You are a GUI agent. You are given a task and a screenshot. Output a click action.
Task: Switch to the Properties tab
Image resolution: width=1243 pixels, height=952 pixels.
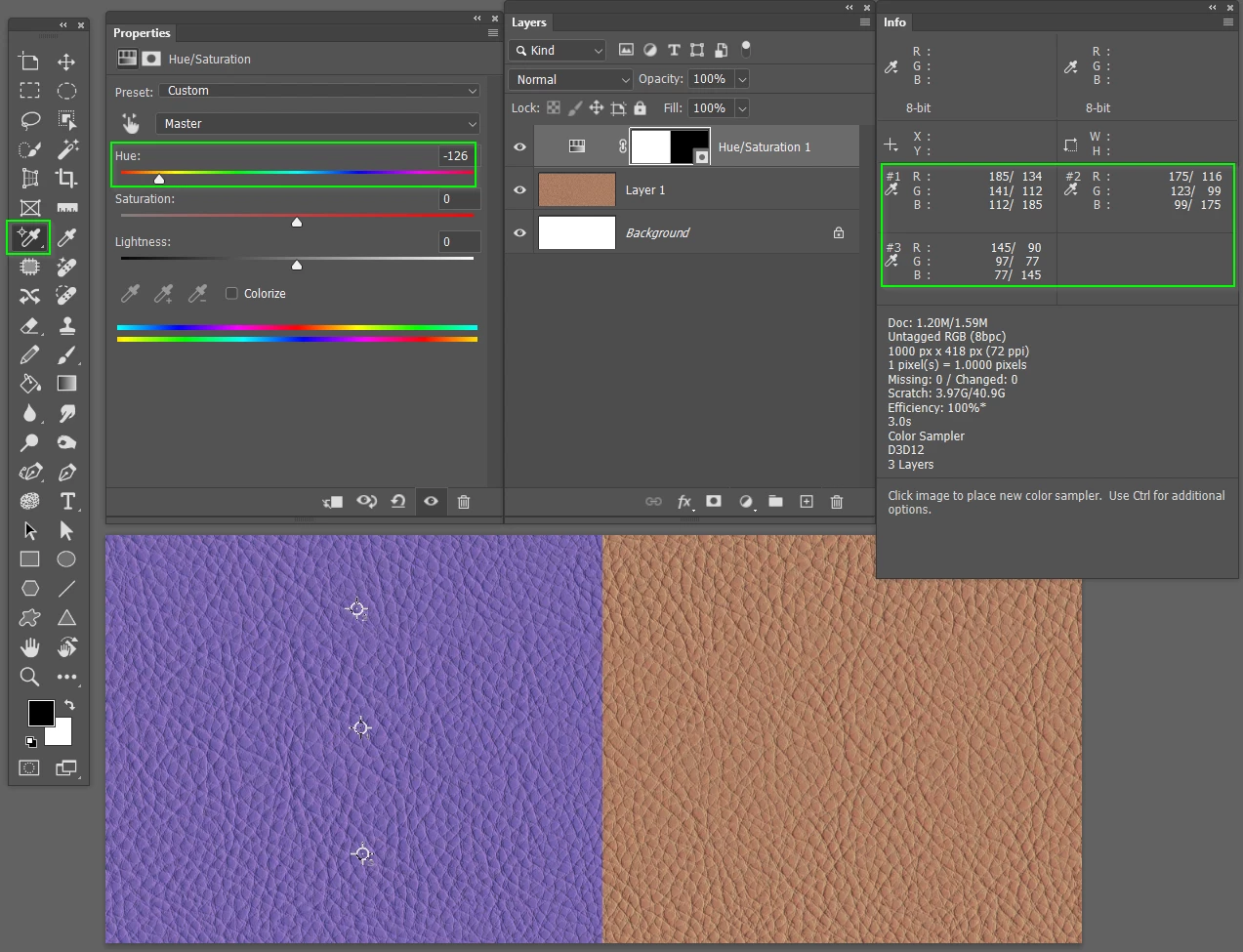click(142, 33)
